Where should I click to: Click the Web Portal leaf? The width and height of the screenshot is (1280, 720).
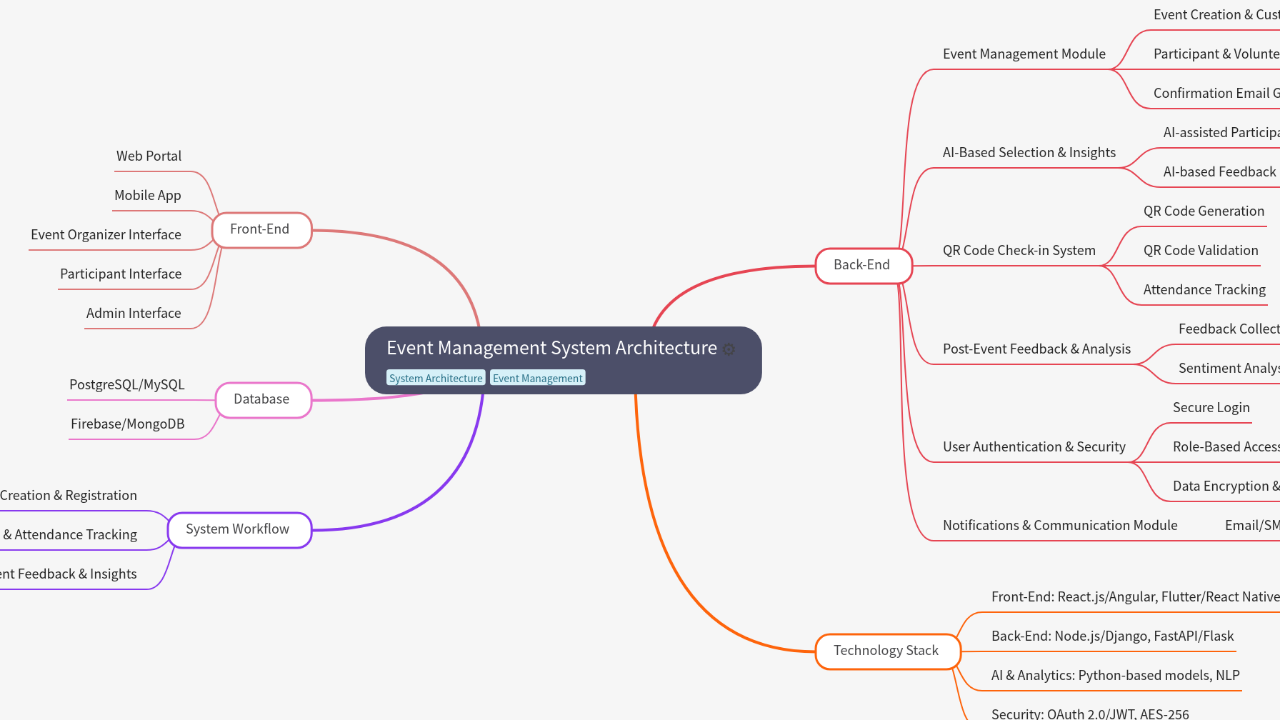149,156
